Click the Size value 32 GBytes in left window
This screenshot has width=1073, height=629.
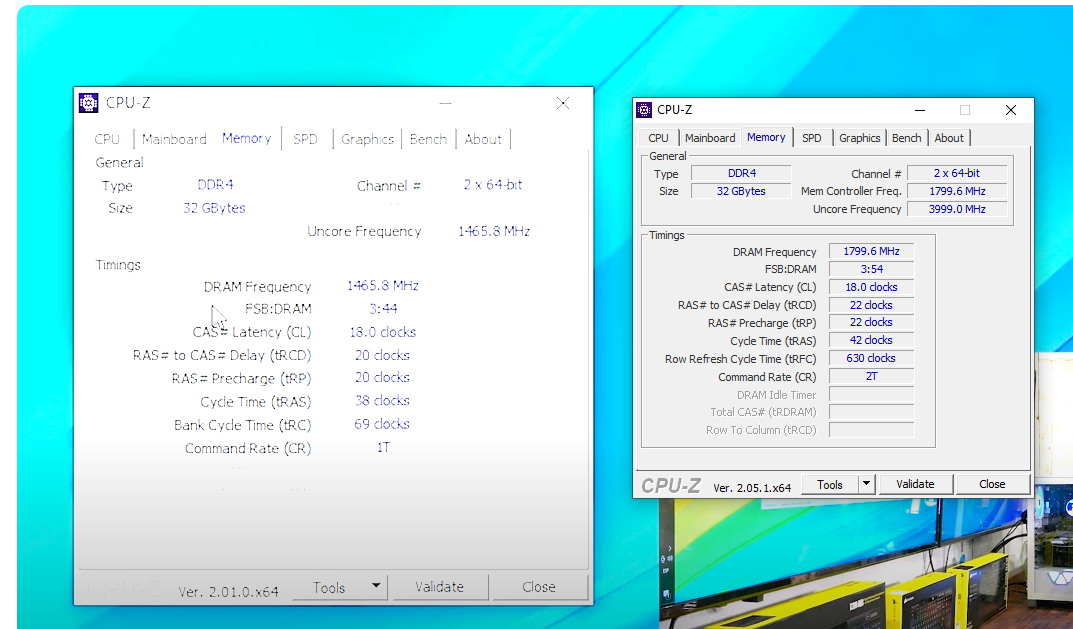pos(214,208)
